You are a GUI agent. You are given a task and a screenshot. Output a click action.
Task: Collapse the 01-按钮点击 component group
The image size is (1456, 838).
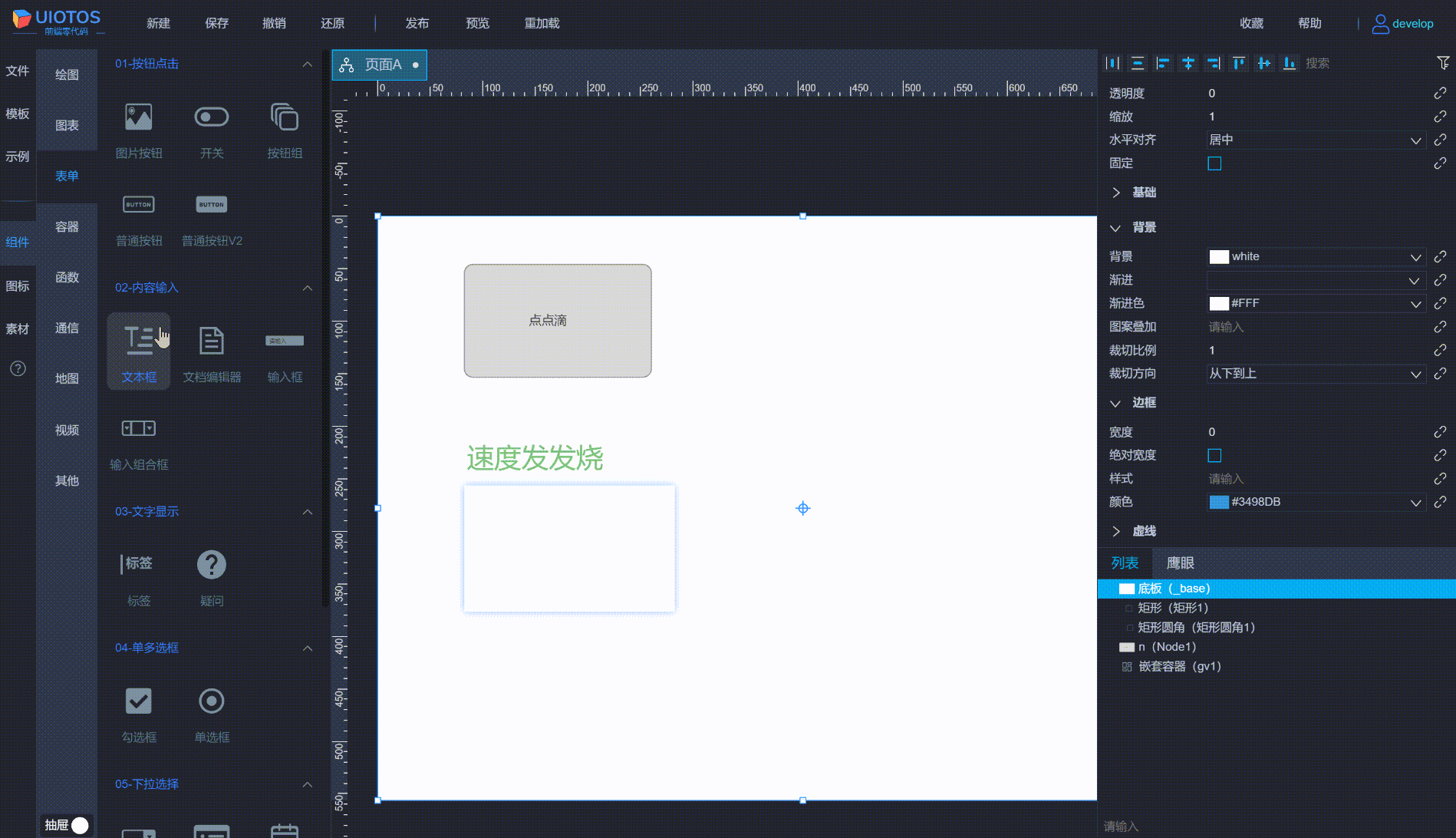[x=307, y=64]
